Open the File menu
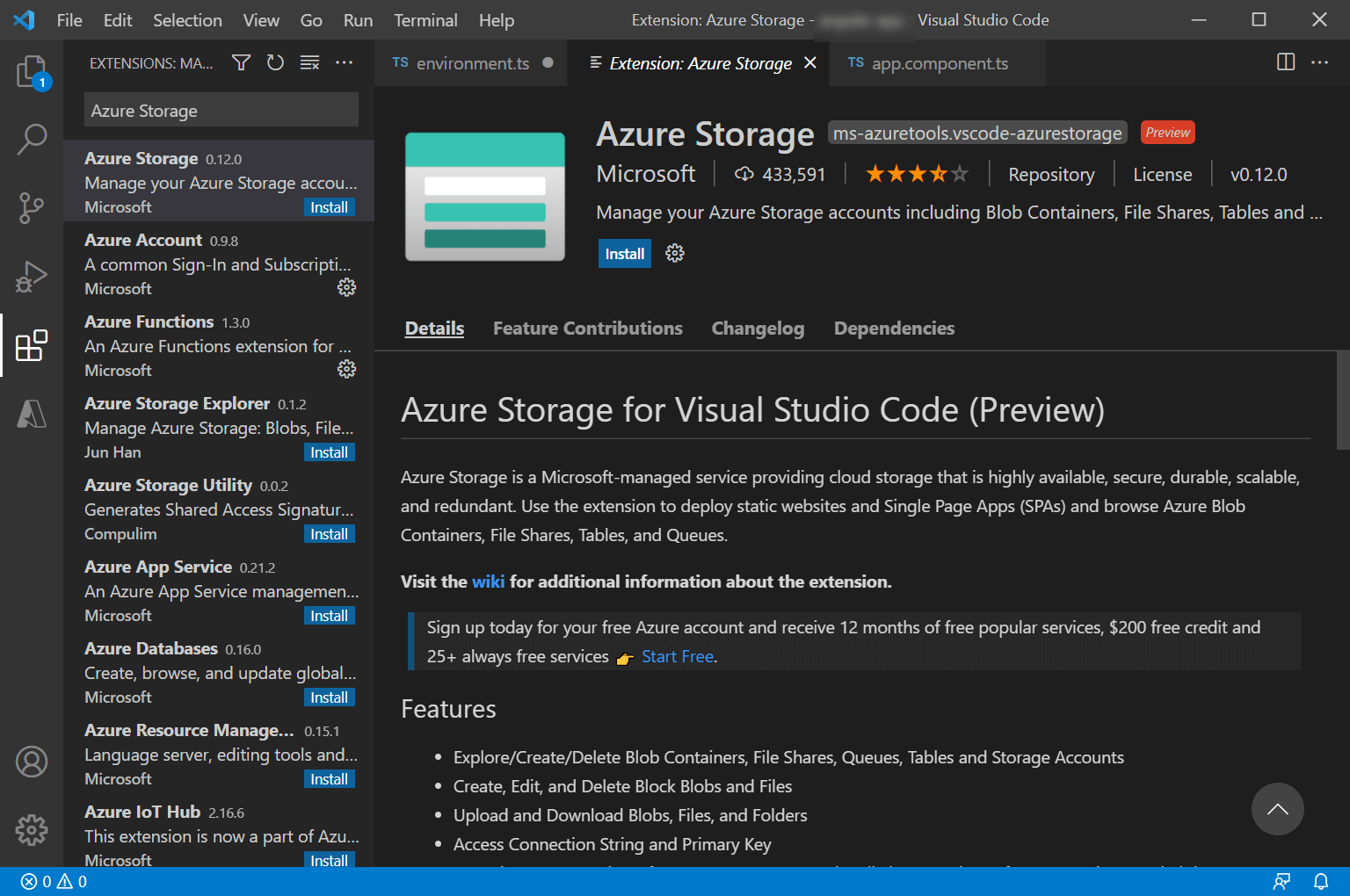 [x=69, y=19]
